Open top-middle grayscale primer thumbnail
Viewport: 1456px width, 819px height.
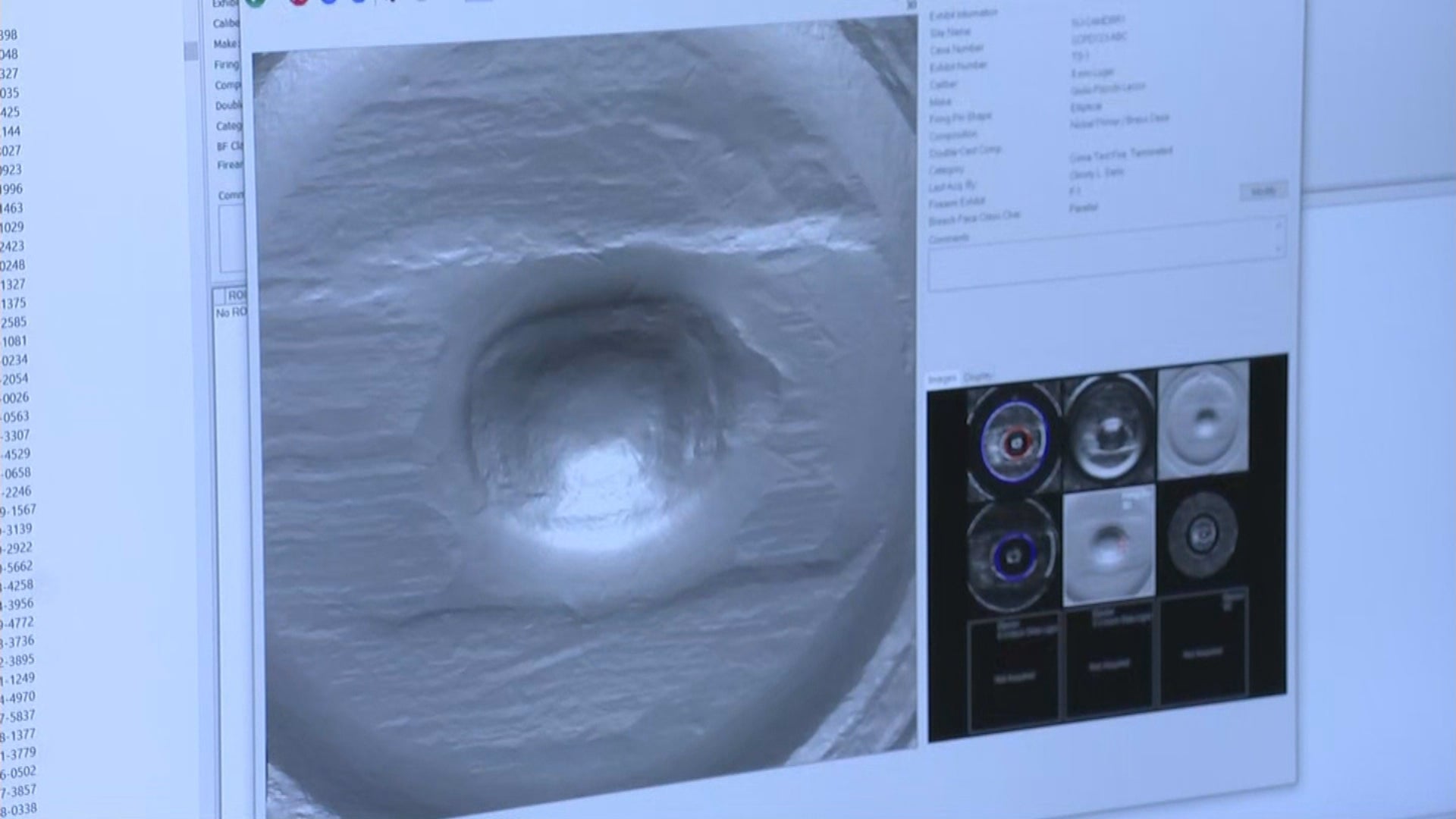coord(1109,430)
